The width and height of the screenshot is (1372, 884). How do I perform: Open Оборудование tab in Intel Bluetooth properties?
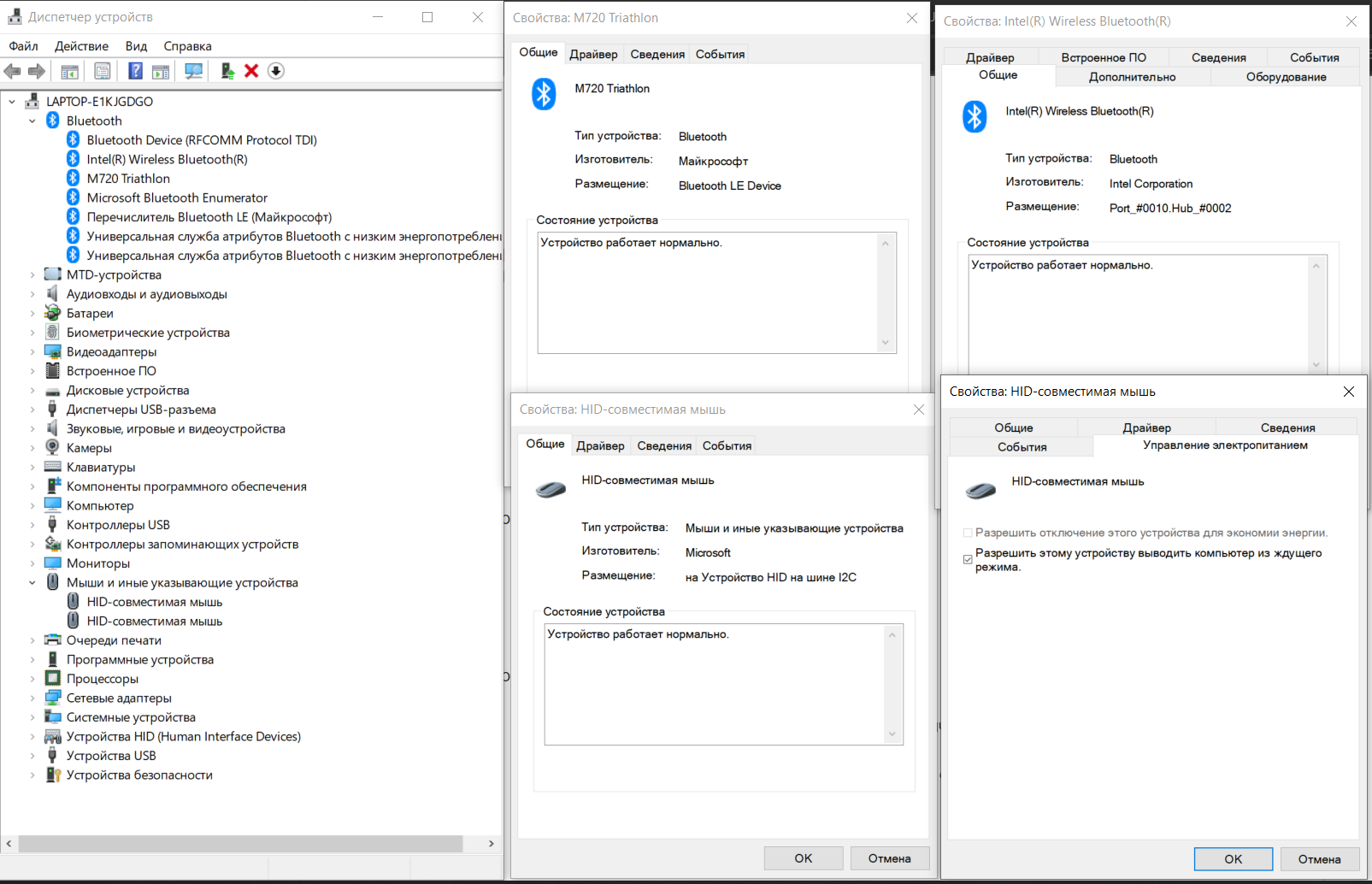(x=1286, y=77)
